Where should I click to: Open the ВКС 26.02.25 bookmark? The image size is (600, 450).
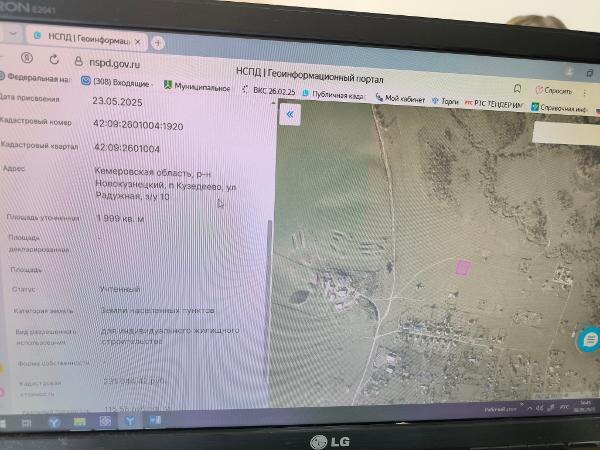(x=269, y=91)
